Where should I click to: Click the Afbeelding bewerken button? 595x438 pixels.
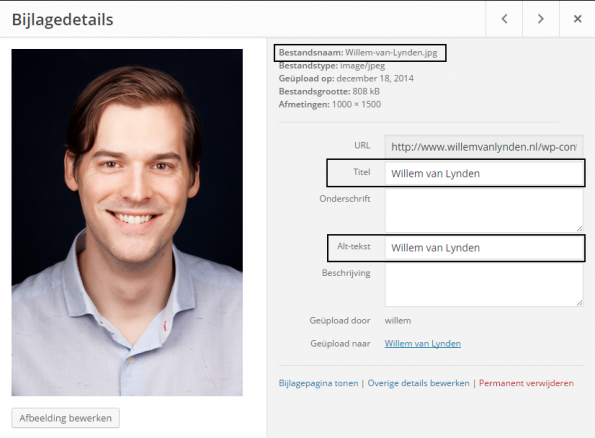click(x=65, y=418)
